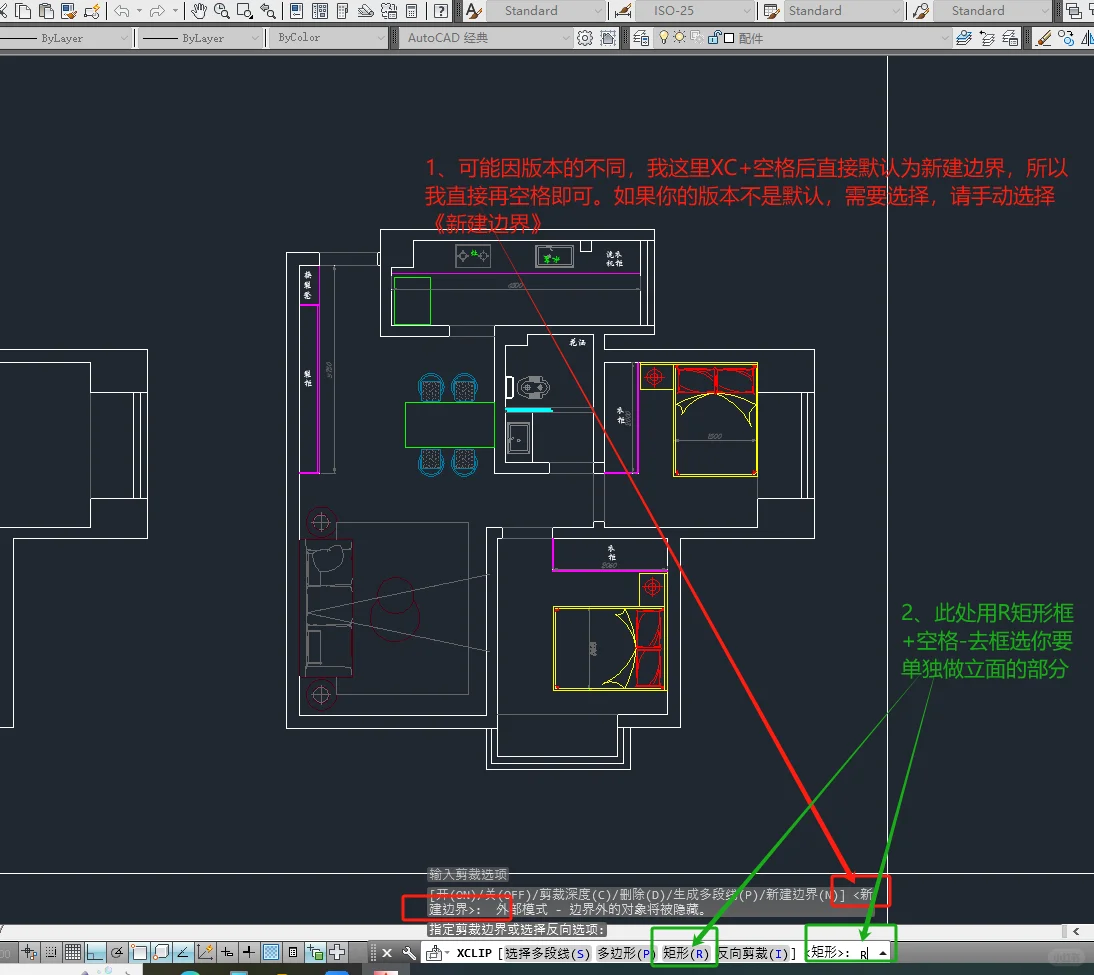1094x975 pixels.
Task: Expand command line history up arrow
Action: click(883, 953)
